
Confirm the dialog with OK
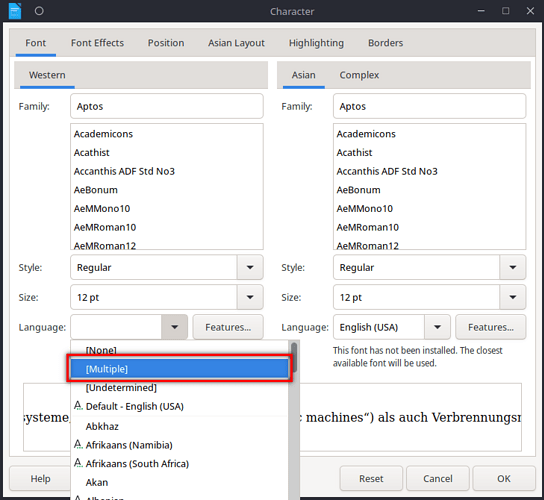point(503,479)
